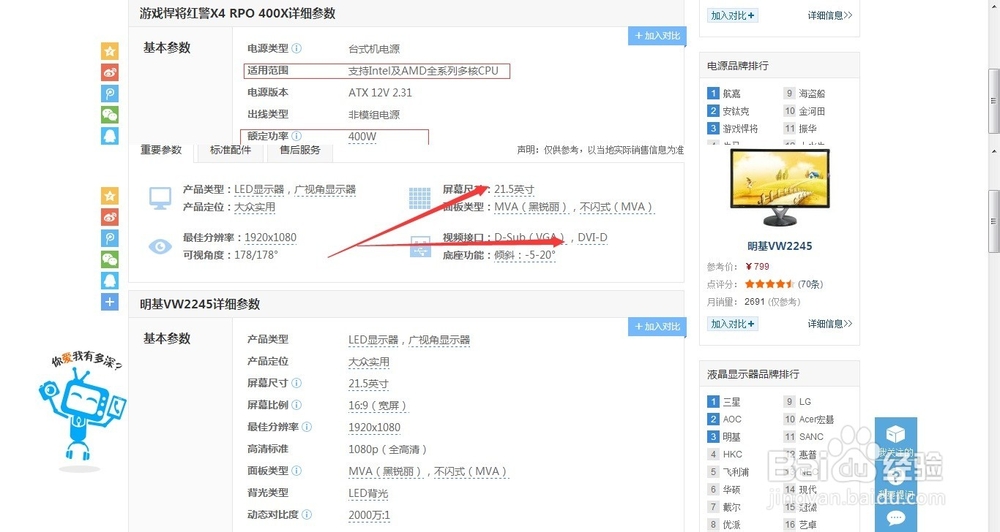Screen dimensions: 1000x532
Task: Click the info icon beside 面板类型 in 基本参数
Action: [297, 471]
